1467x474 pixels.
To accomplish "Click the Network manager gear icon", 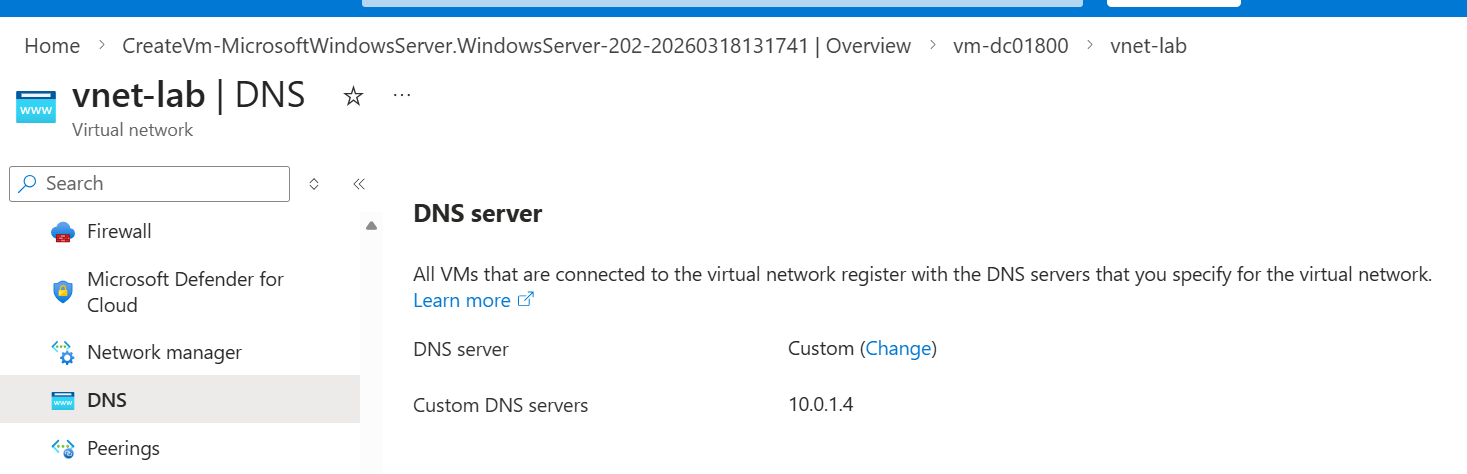I will click(x=63, y=353).
